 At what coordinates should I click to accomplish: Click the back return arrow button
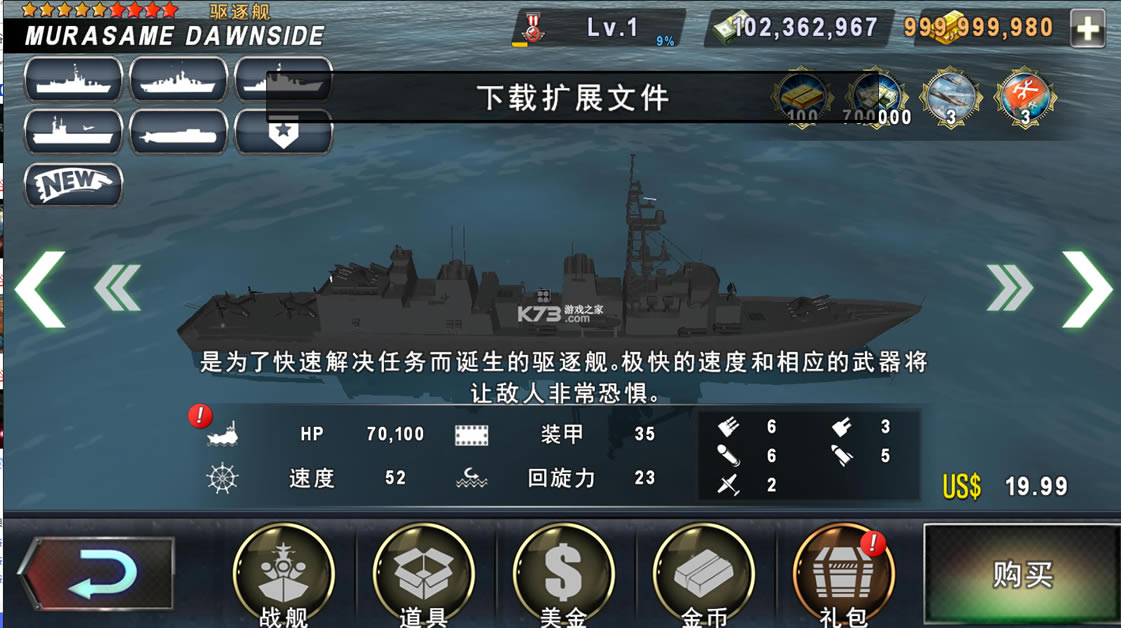tap(97, 574)
